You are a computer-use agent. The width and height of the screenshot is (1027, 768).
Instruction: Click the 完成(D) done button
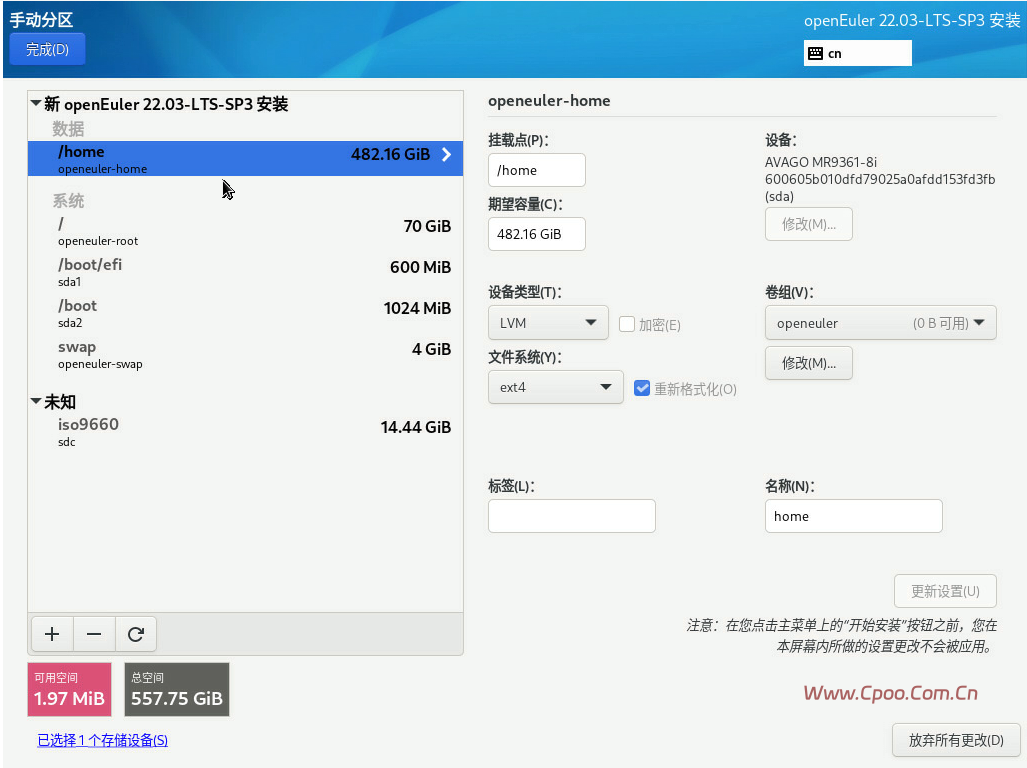click(x=47, y=49)
